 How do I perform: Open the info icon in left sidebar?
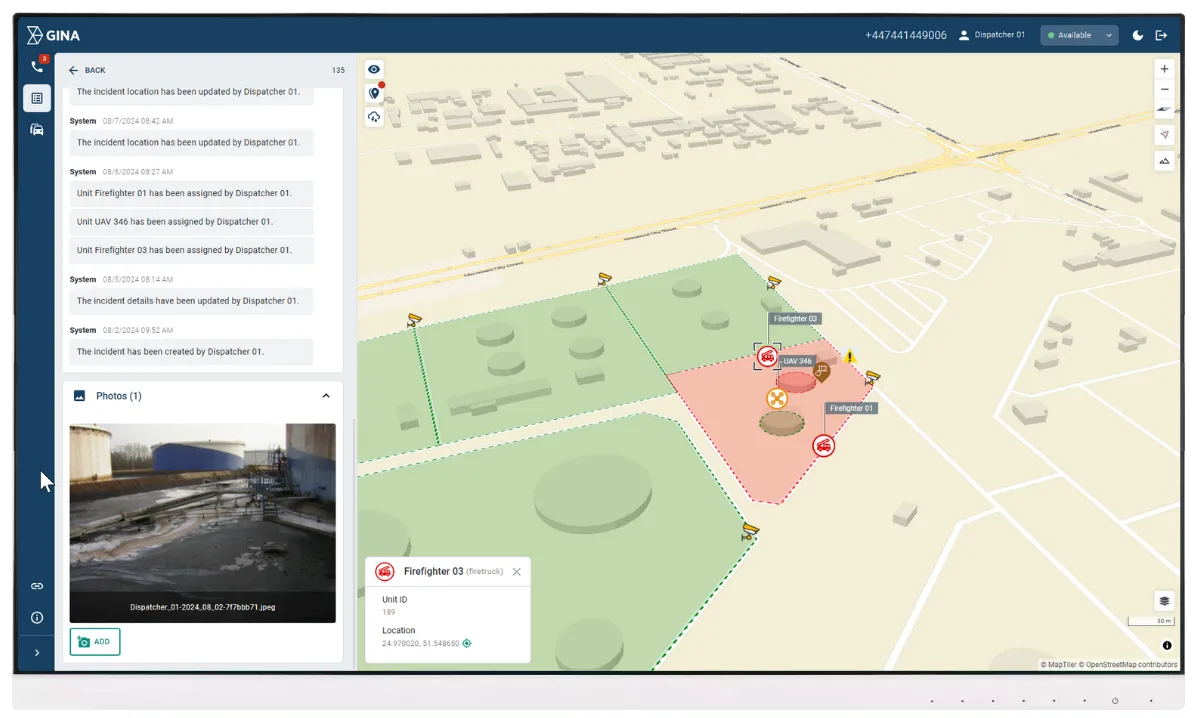(37, 618)
